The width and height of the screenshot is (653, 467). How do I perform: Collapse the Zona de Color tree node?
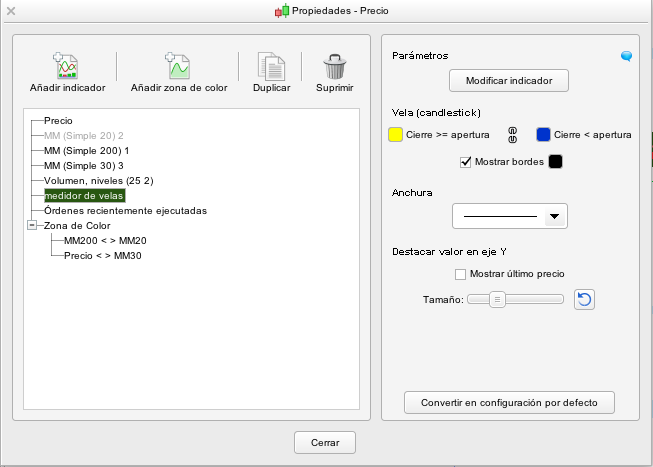(x=32, y=225)
